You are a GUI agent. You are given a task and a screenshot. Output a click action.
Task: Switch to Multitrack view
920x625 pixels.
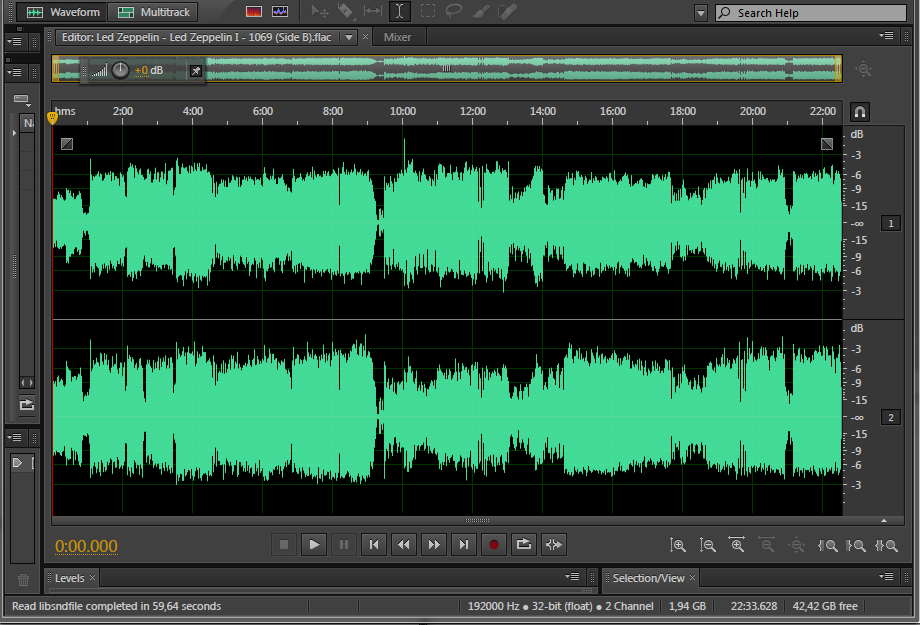click(154, 12)
